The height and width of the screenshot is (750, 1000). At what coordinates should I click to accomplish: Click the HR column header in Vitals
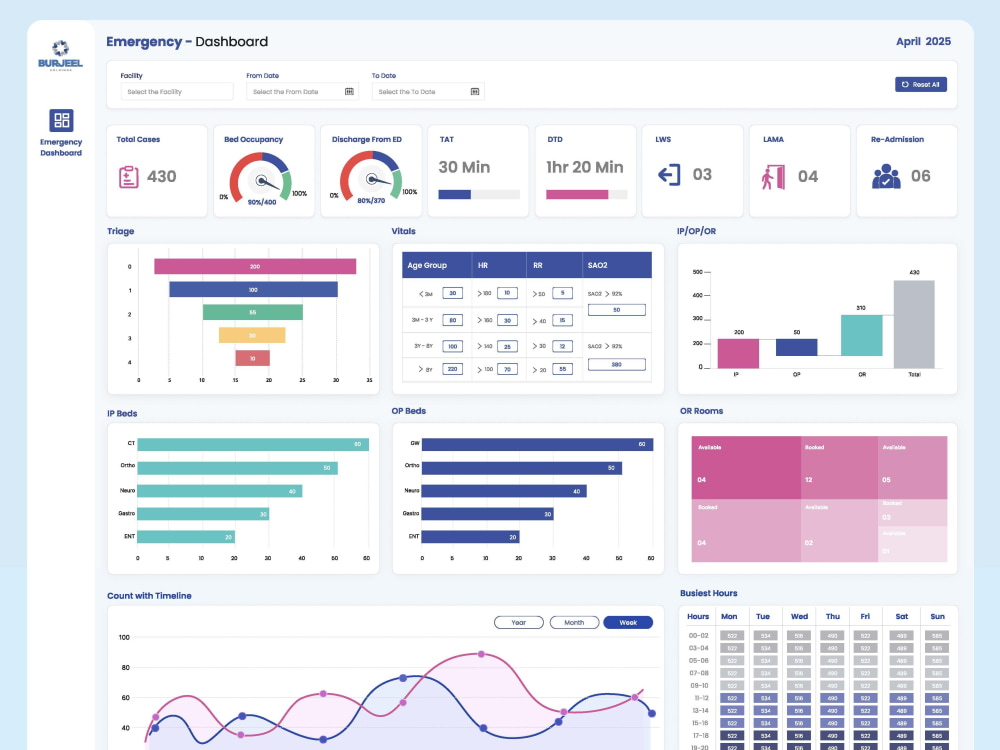pyautogui.click(x=499, y=265)
